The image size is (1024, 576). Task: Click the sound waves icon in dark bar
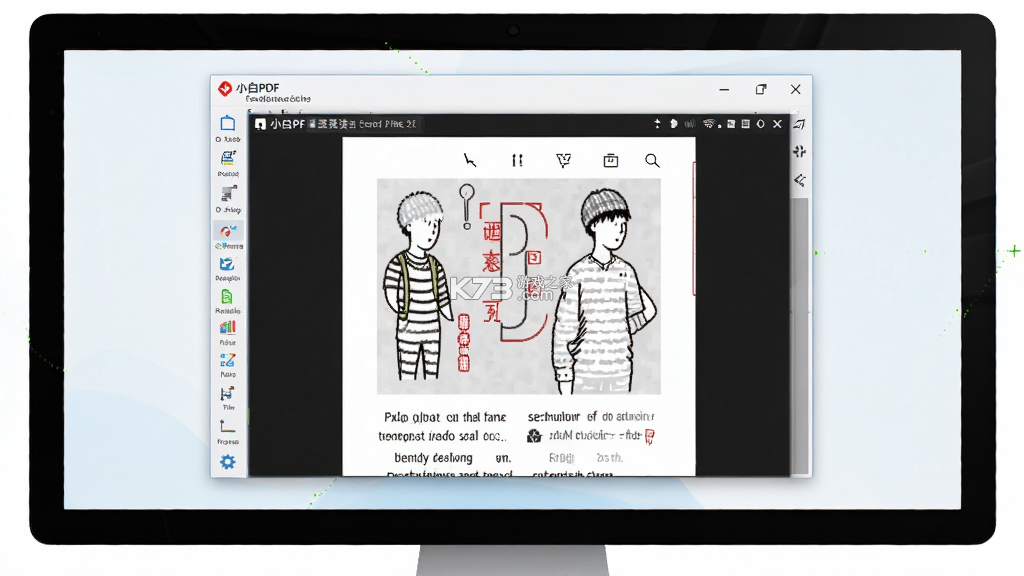[689, 124]
